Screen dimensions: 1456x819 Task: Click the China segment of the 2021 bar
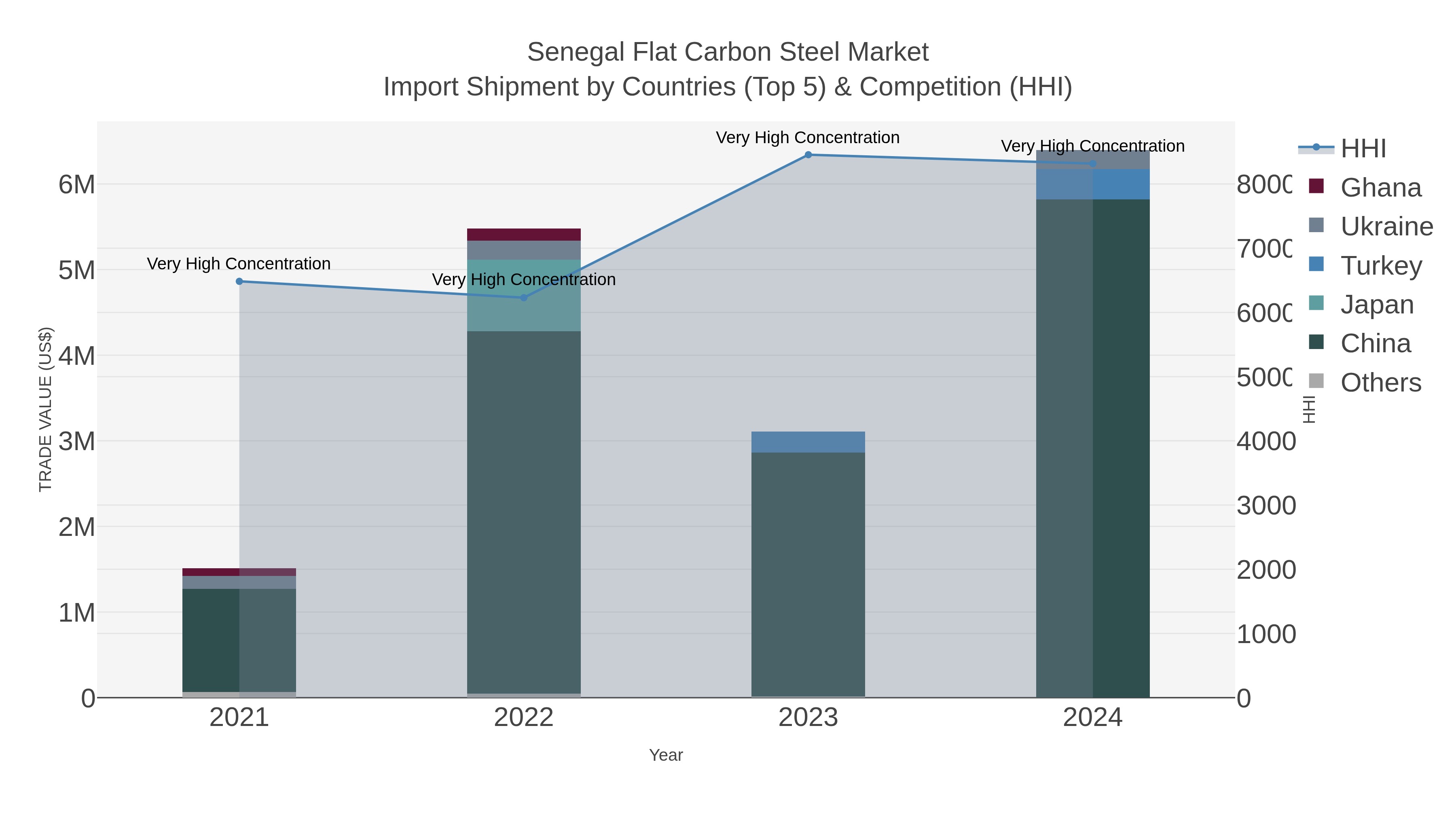point(239,640)
